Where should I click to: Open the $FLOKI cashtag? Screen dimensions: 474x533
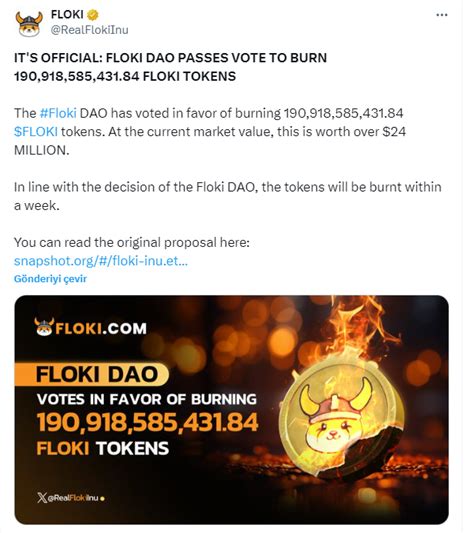pyautogui.click(x=36, y=132)
